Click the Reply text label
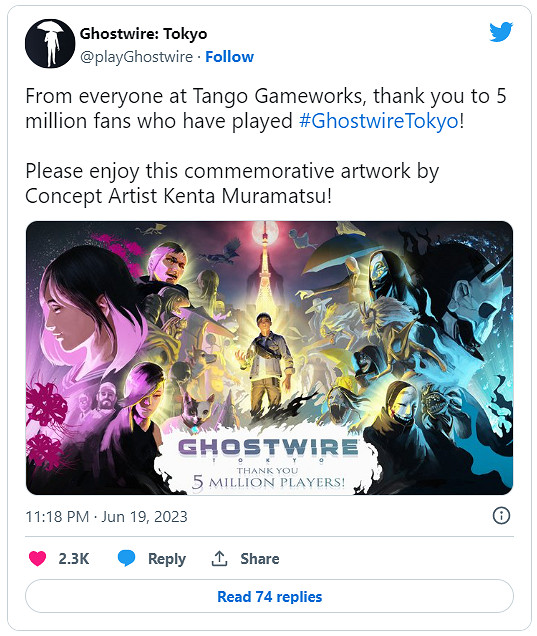537x636 pixels. pyautogui.click(x=167, y=559)
